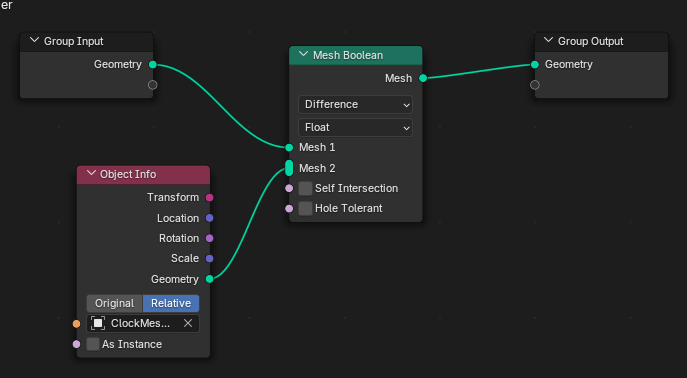
Task: Click the Hole Tolerant input socket
Action: tap(289, 208)
